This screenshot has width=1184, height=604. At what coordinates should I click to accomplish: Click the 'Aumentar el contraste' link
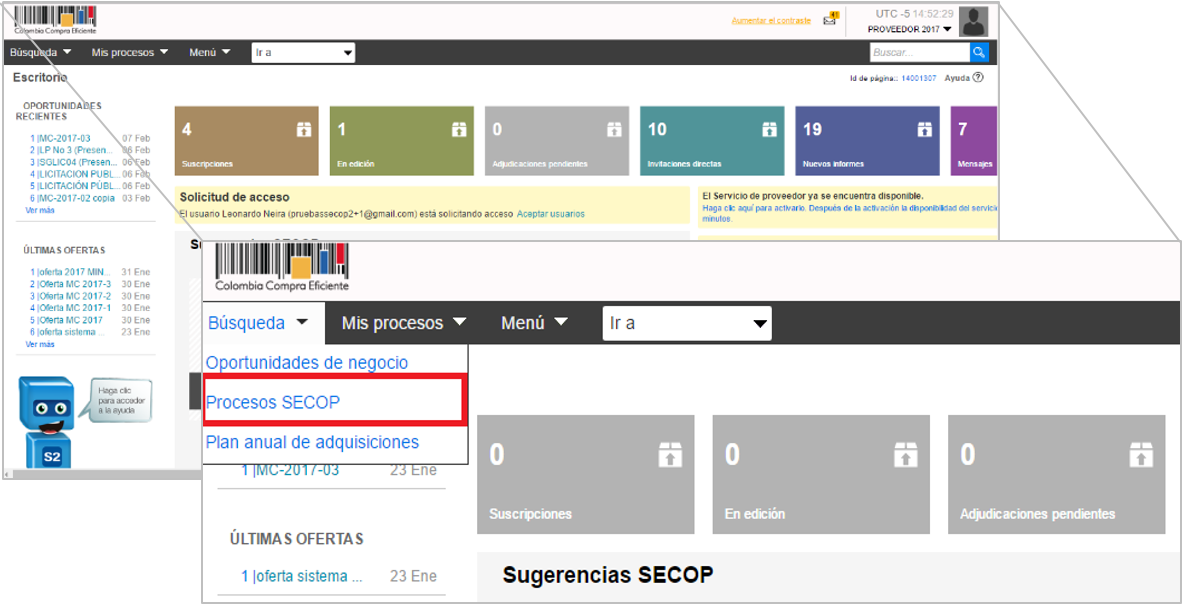click(771, 20)
